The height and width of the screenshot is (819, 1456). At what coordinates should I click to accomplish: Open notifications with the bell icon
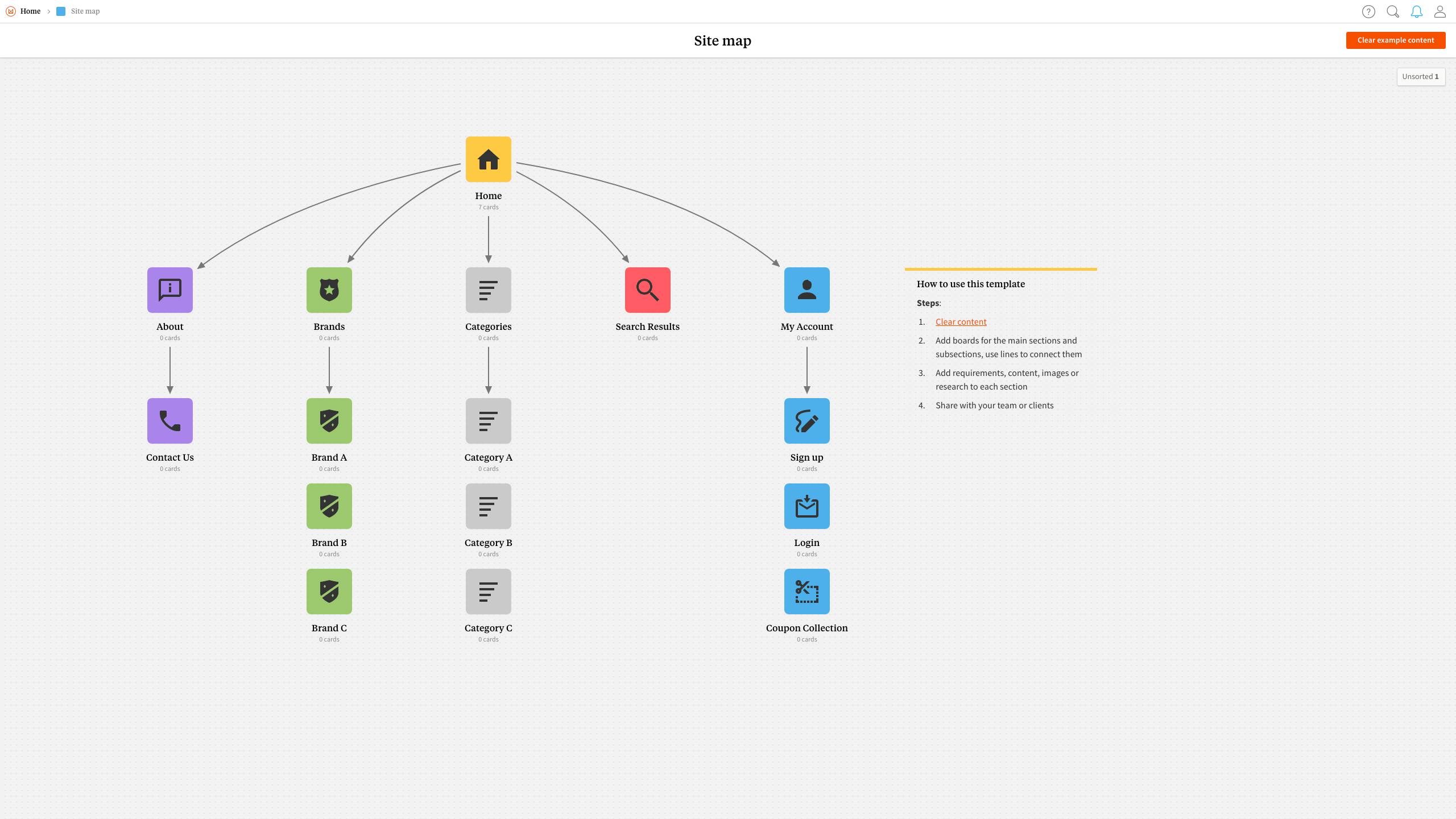tap(1416, 11)
